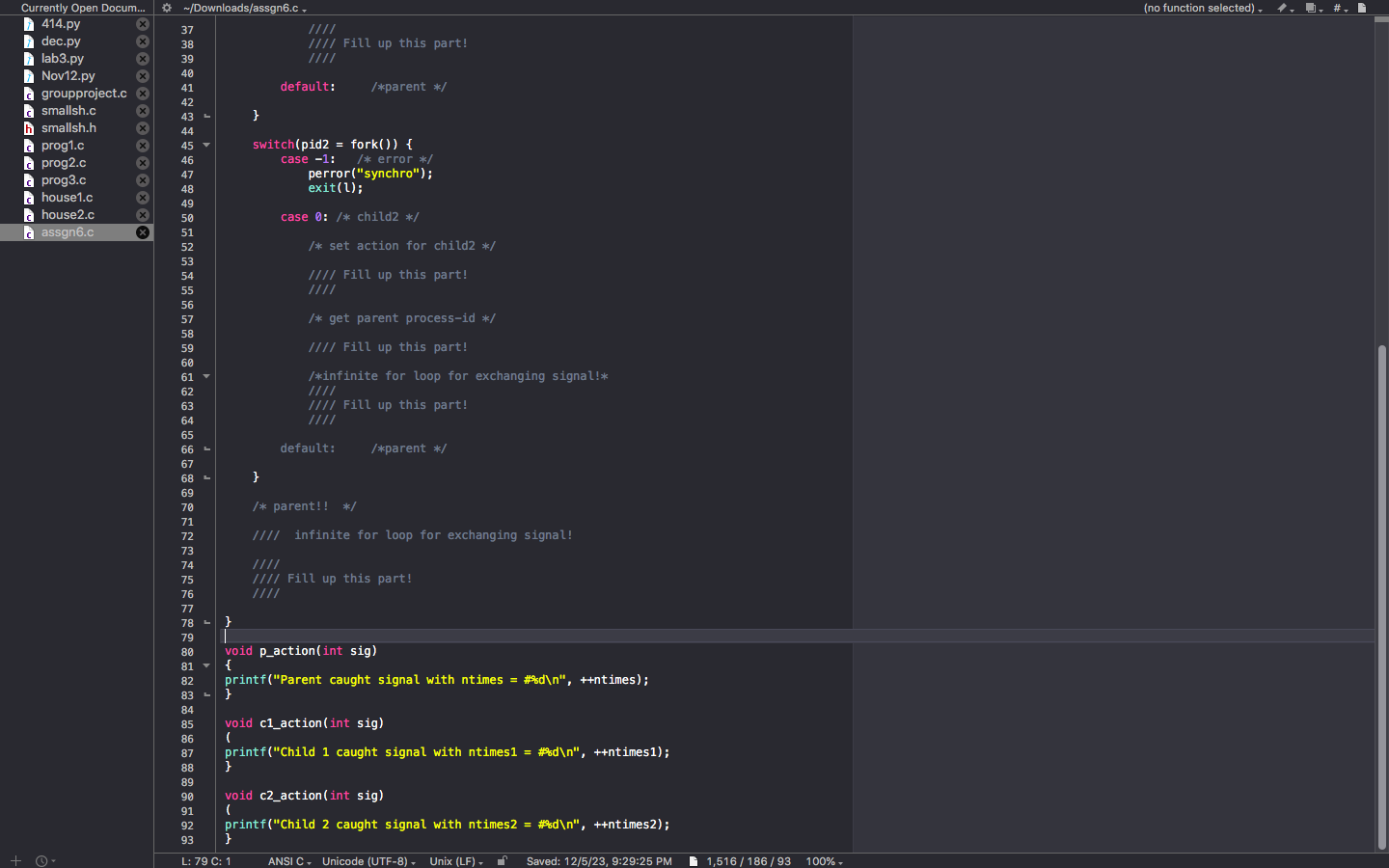Screen dimensions: 1389x868
Task: Open the Unix (LF) line endings dropdown
Action: pyautogui.click(x=453, y=860)
